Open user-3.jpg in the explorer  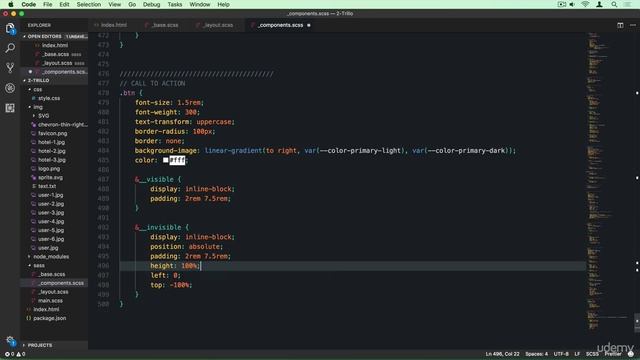tap(51, 213)
